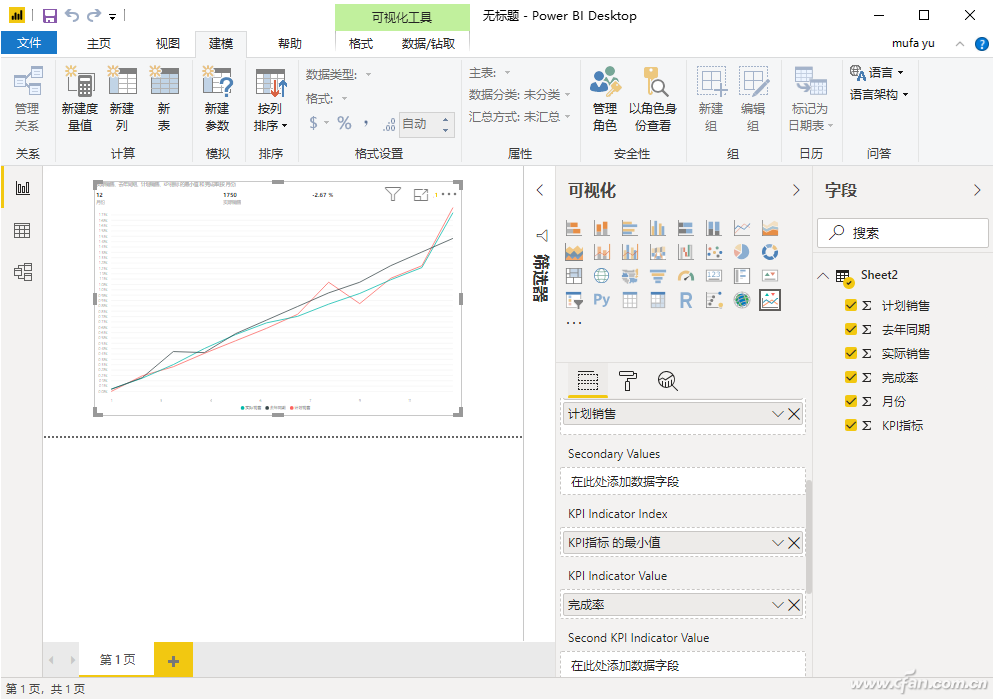Insert the R script visual
The height and width of the screenshot is (700, 994).
(x=686, y=300)
